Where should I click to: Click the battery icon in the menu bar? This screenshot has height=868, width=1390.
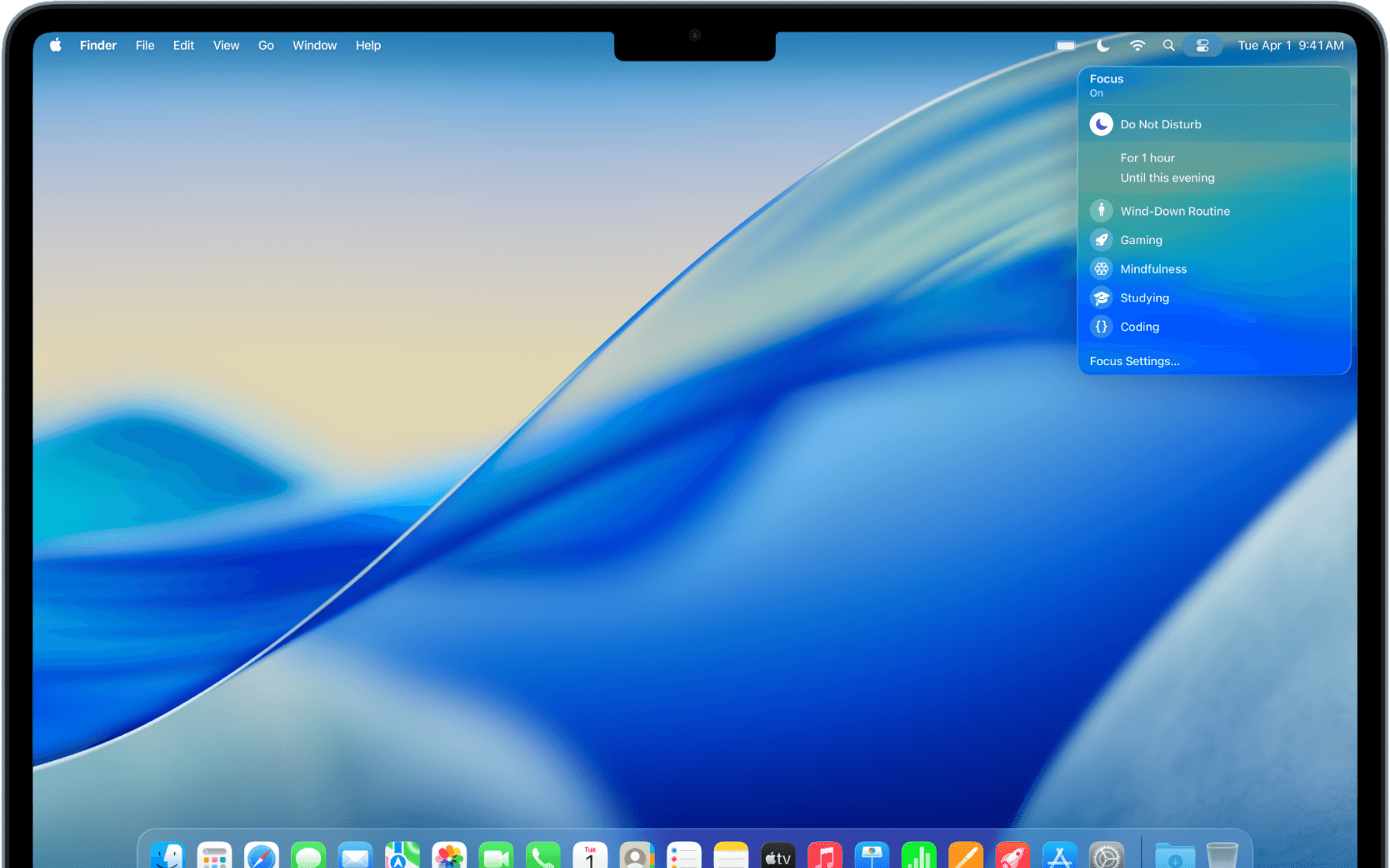[x=1066, y=46]
